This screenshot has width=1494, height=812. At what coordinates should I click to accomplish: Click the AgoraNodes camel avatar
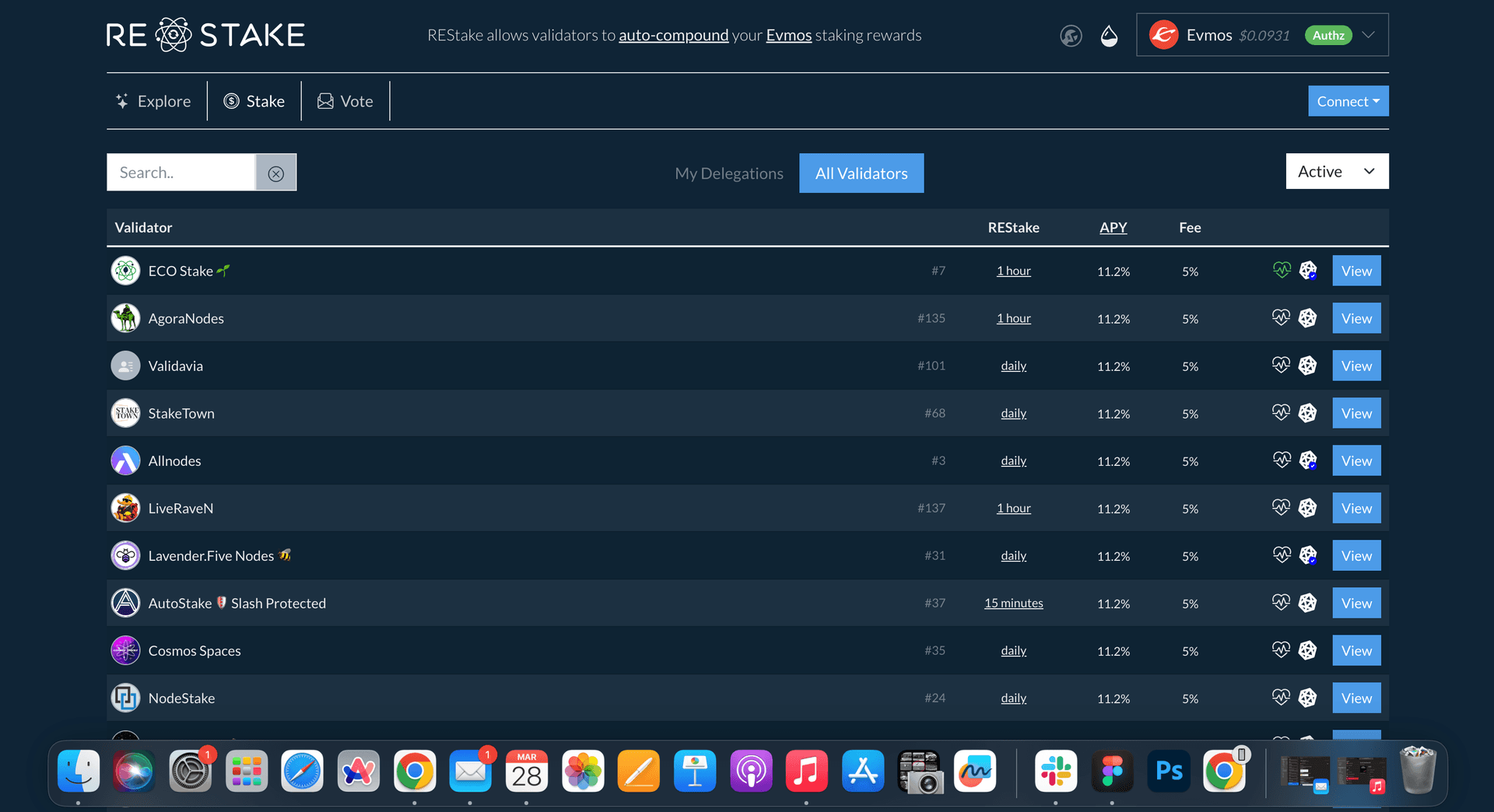pos(125,318)
